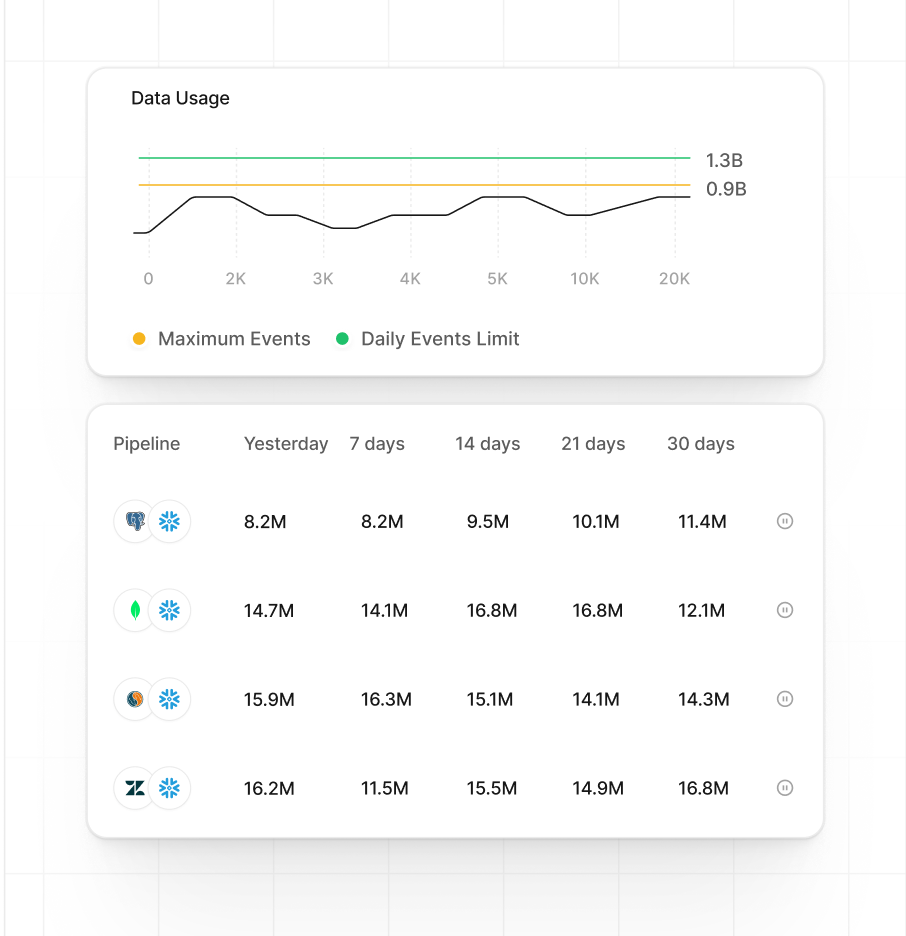Click the 1.3B limit label on the chart

click(726, 160)
